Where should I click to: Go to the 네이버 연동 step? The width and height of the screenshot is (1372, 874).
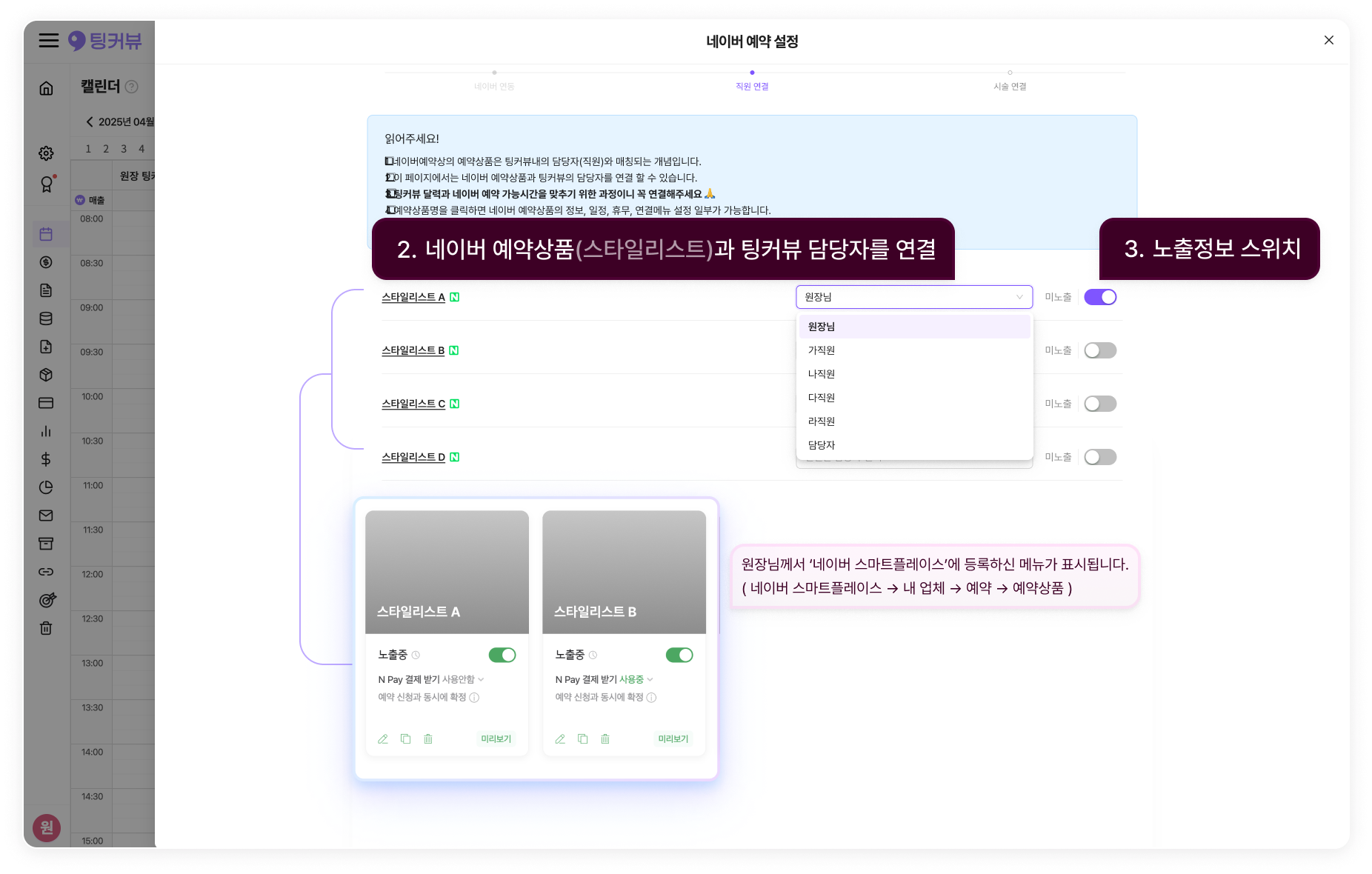[x=494, y=81]
